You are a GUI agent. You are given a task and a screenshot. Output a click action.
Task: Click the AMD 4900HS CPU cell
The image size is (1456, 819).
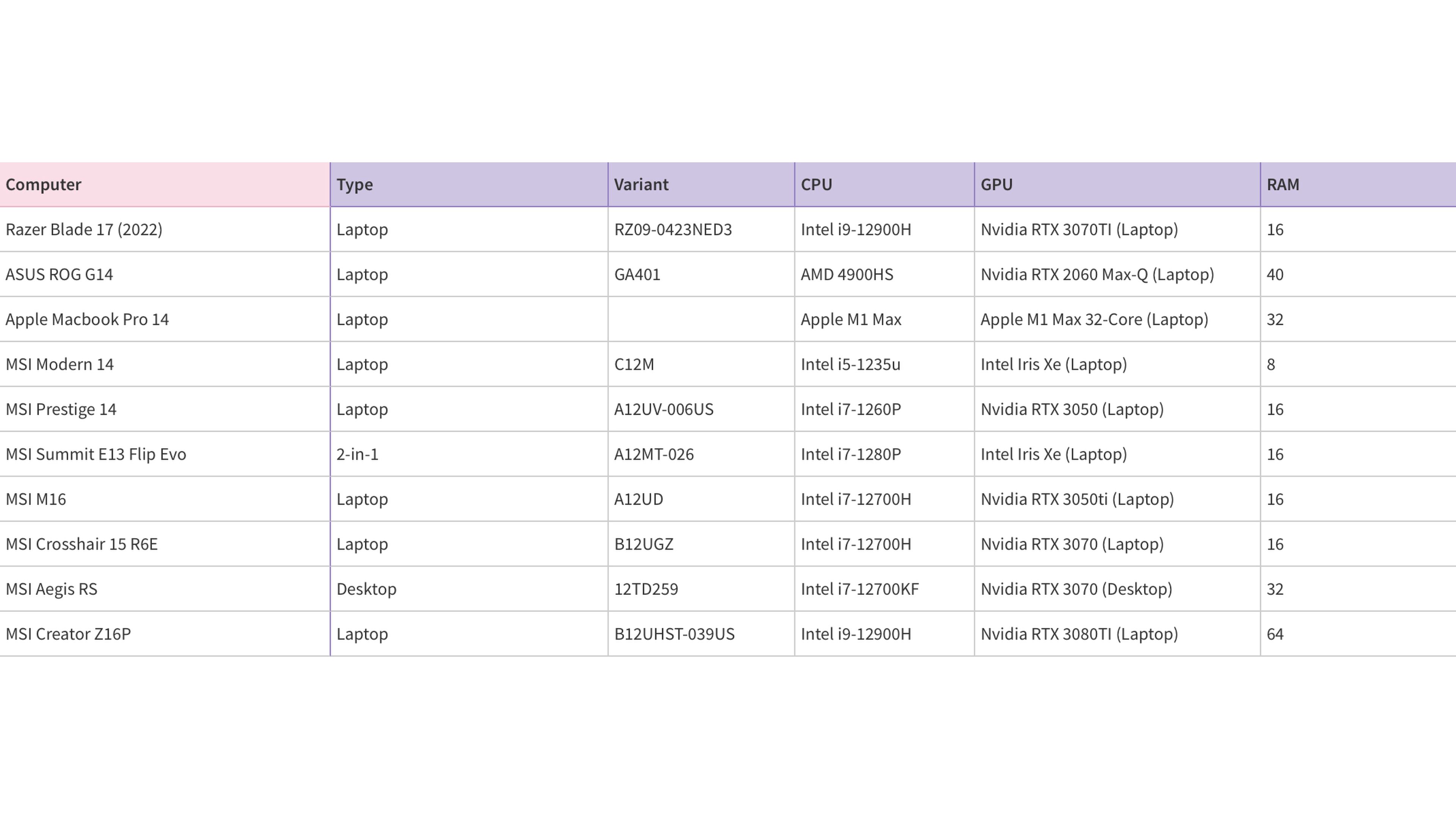click(x=885, y=274)
